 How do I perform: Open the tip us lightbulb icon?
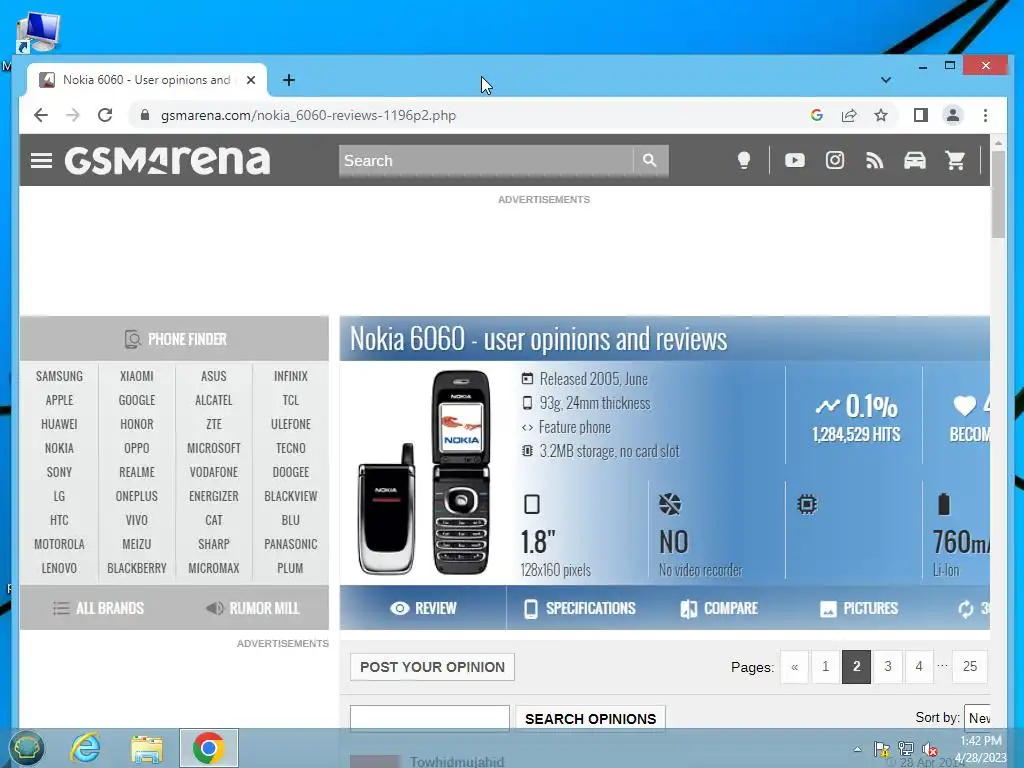click(744, 161)
